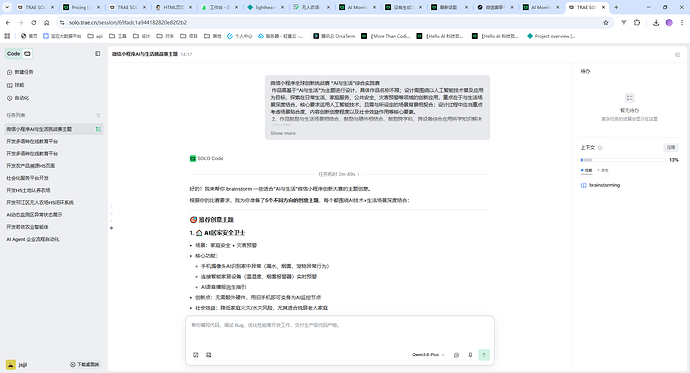690x373 pixels.
Task: Collapse the right panel via top-right icon
Action: pos(677,55)
